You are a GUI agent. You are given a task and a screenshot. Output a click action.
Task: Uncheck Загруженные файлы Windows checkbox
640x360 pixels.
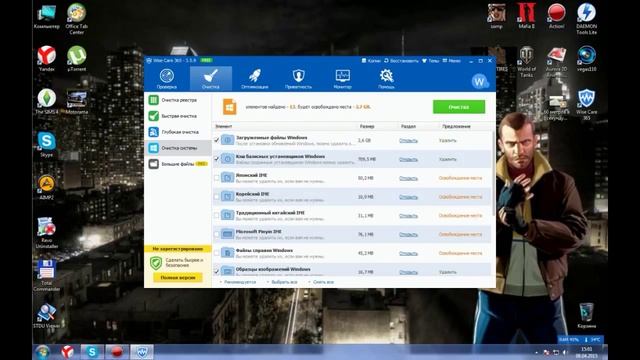click(x=217, y=140)
